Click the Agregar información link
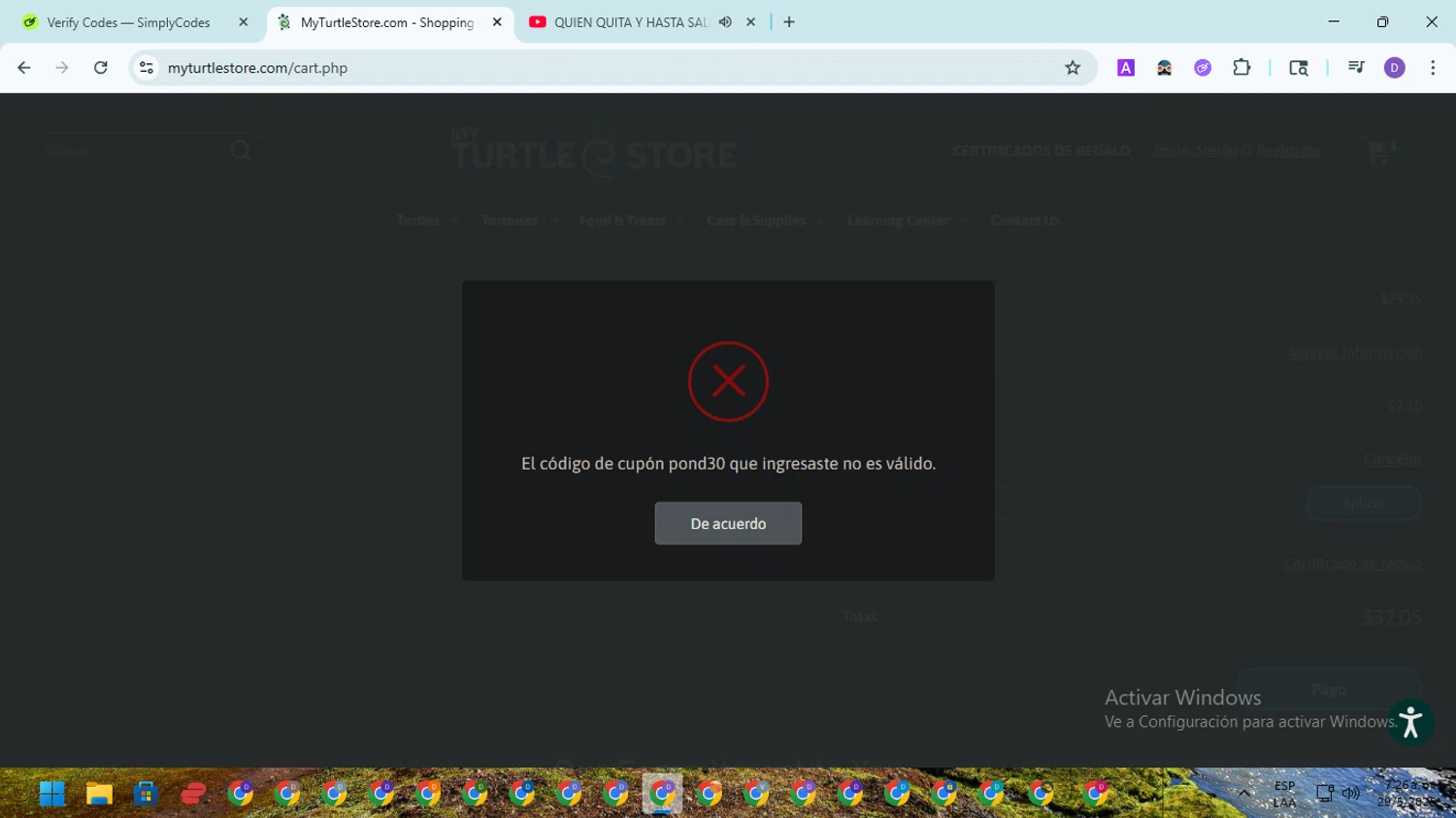Viewport: 1456px width, 818px height. 1354,352
